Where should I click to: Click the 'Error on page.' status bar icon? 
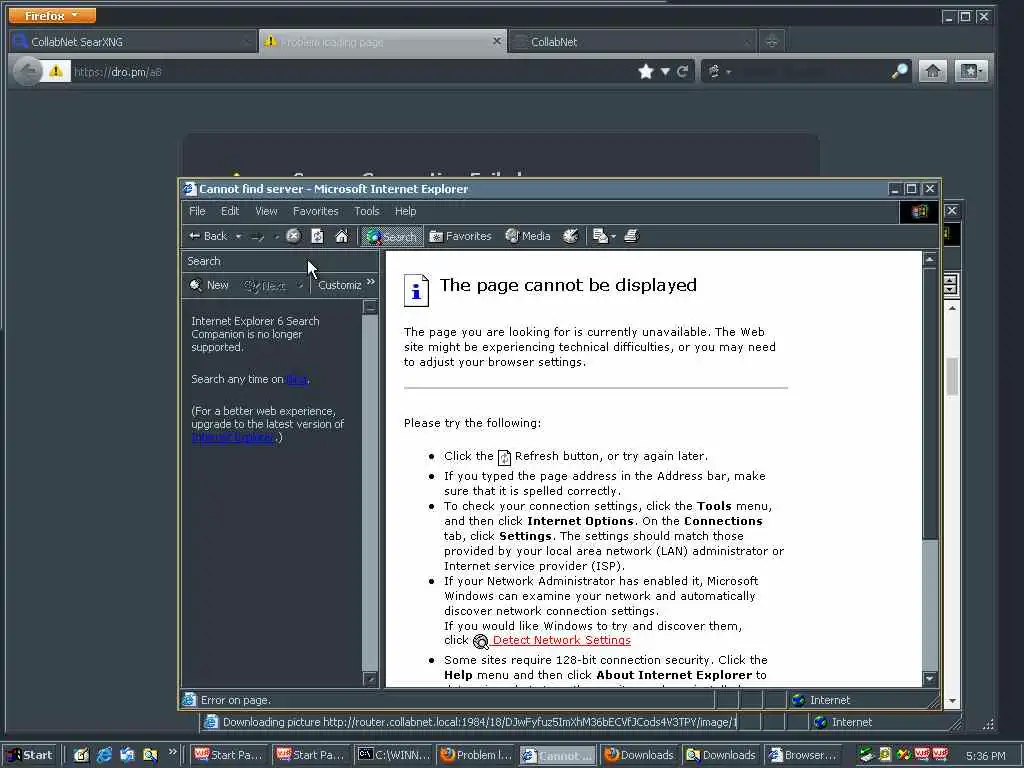[189, 699]
